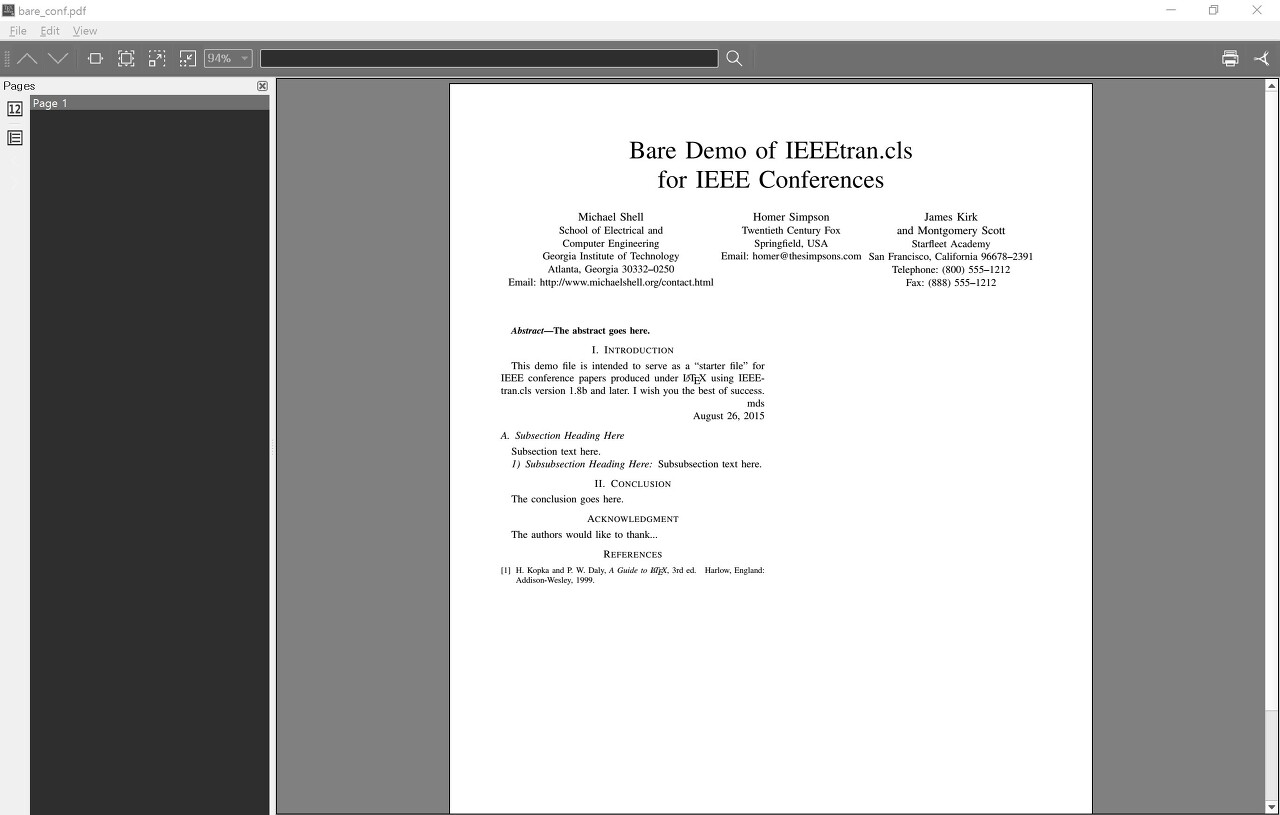Select Page 1 in Pages panel
This screenshot has width=1280, height=815.
(150, 103)
